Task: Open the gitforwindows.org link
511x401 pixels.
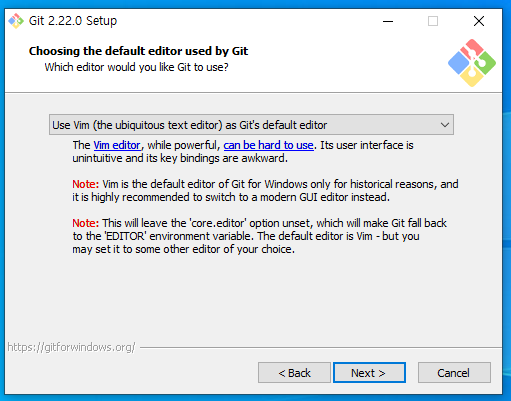Action: tap(71, 347)
